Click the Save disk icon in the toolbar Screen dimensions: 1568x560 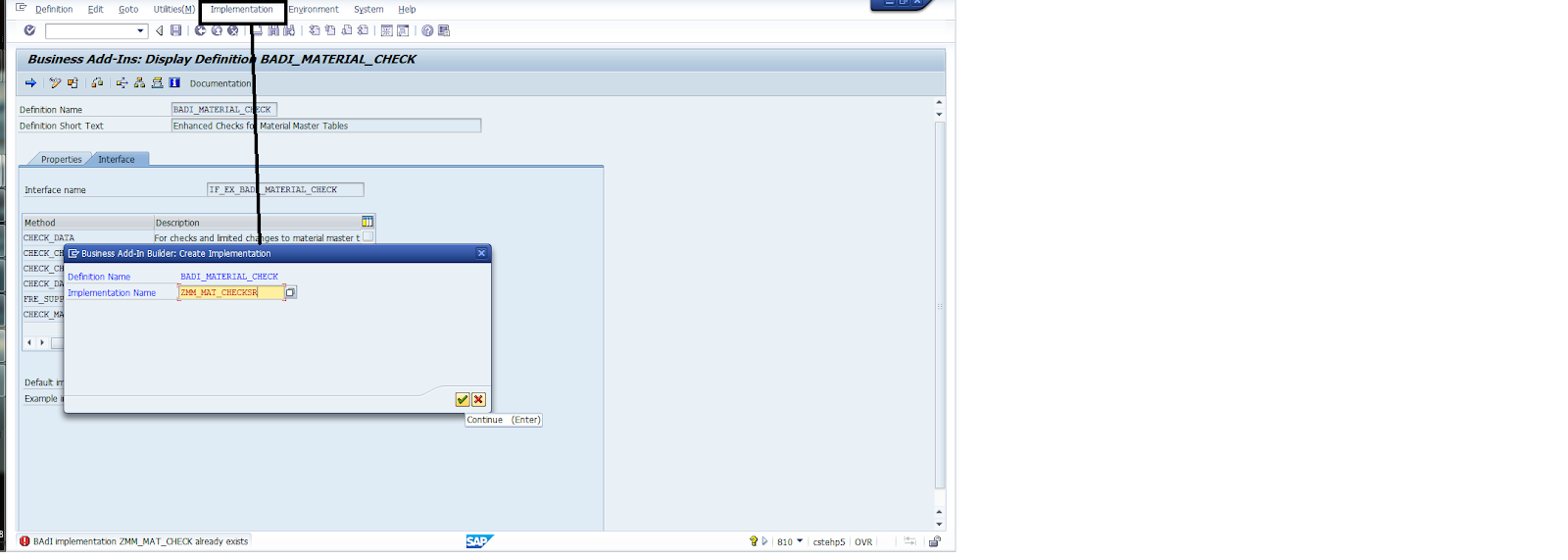click(175, 30)
